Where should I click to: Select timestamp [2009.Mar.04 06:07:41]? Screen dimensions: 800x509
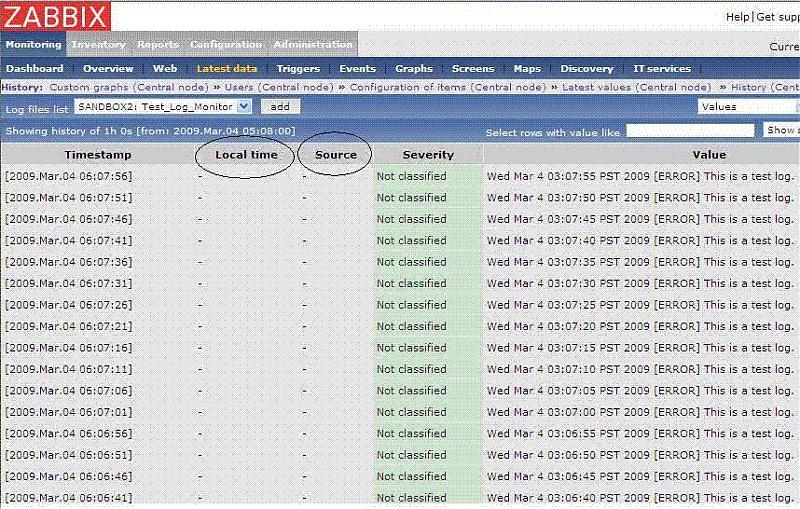click(x=68, y=240)
